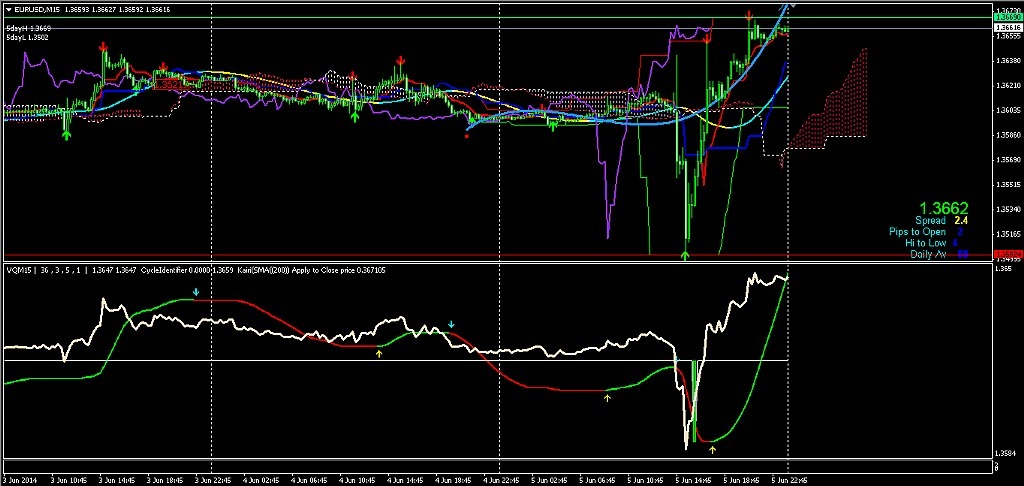Click the triangle beside the EURUSD,M15 title

click(x=8, y=9)
